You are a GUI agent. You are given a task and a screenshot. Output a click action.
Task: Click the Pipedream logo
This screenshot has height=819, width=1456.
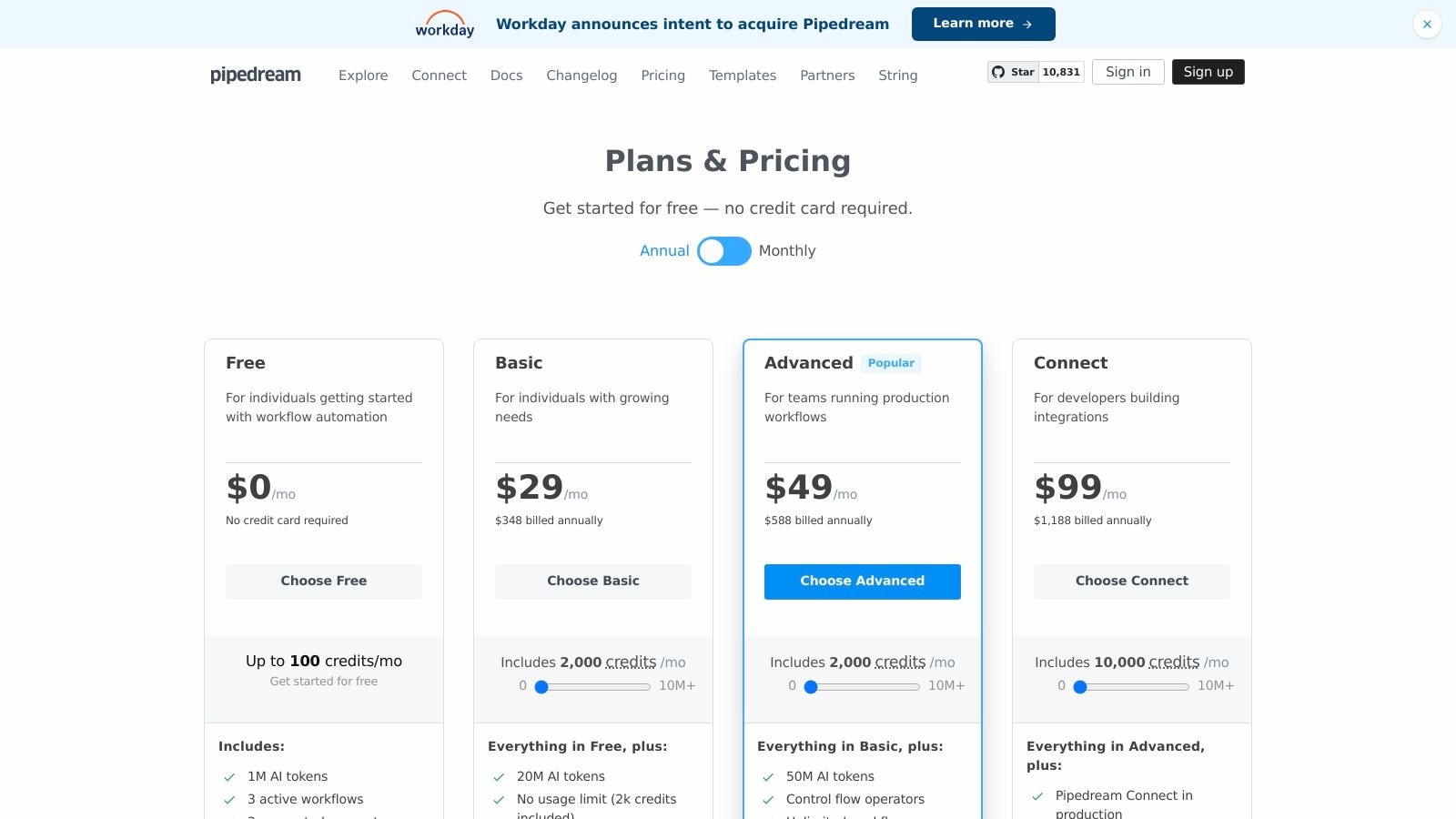tap(256, 75)
